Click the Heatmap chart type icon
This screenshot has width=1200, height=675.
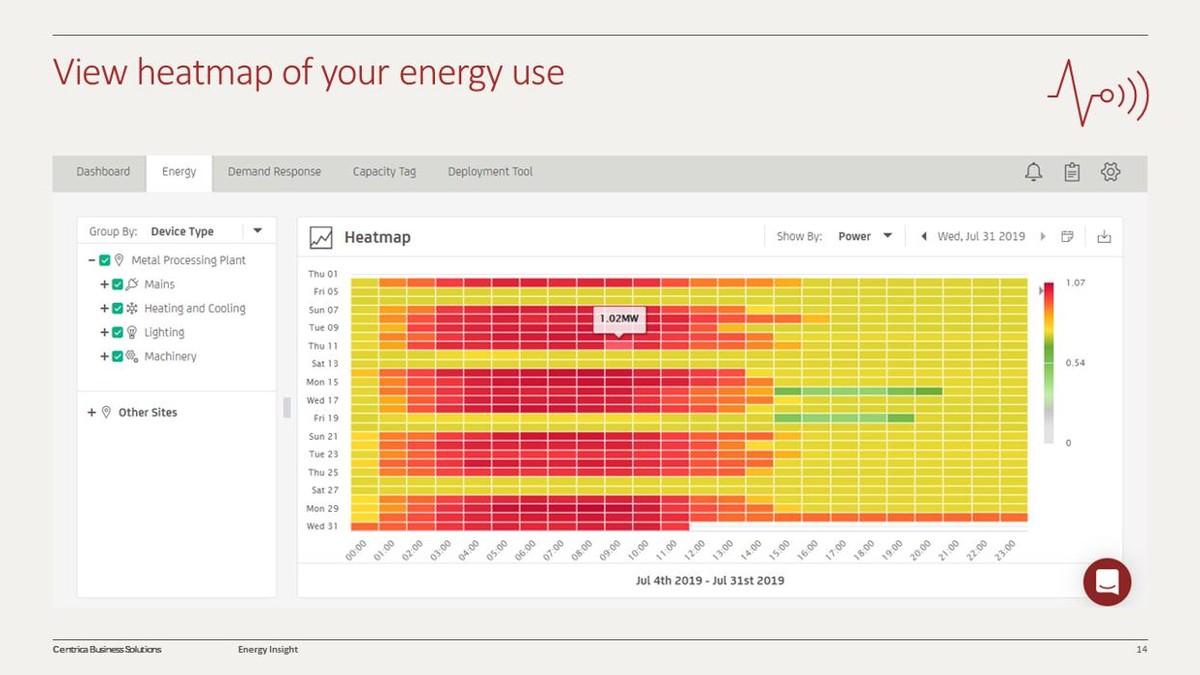[x=321, y=237]
